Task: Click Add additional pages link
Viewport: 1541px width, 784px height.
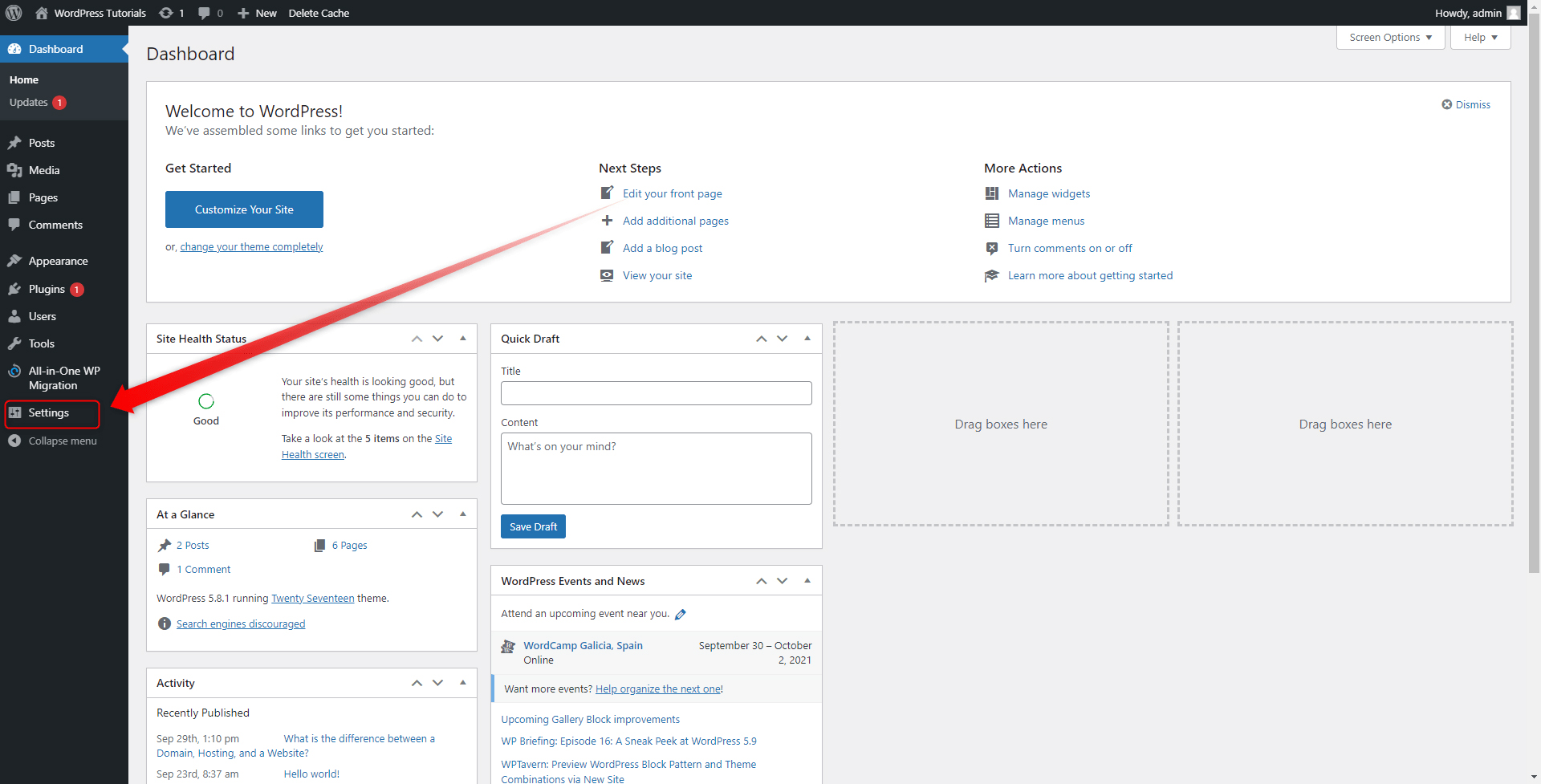Action: click(x=676, y=221)
